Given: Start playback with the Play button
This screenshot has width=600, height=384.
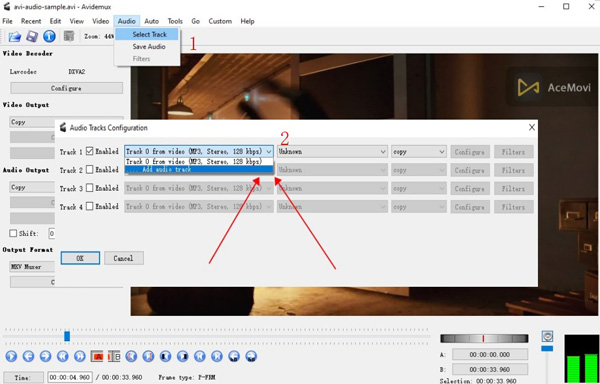Looking at the screenshot, I should 11,356.
